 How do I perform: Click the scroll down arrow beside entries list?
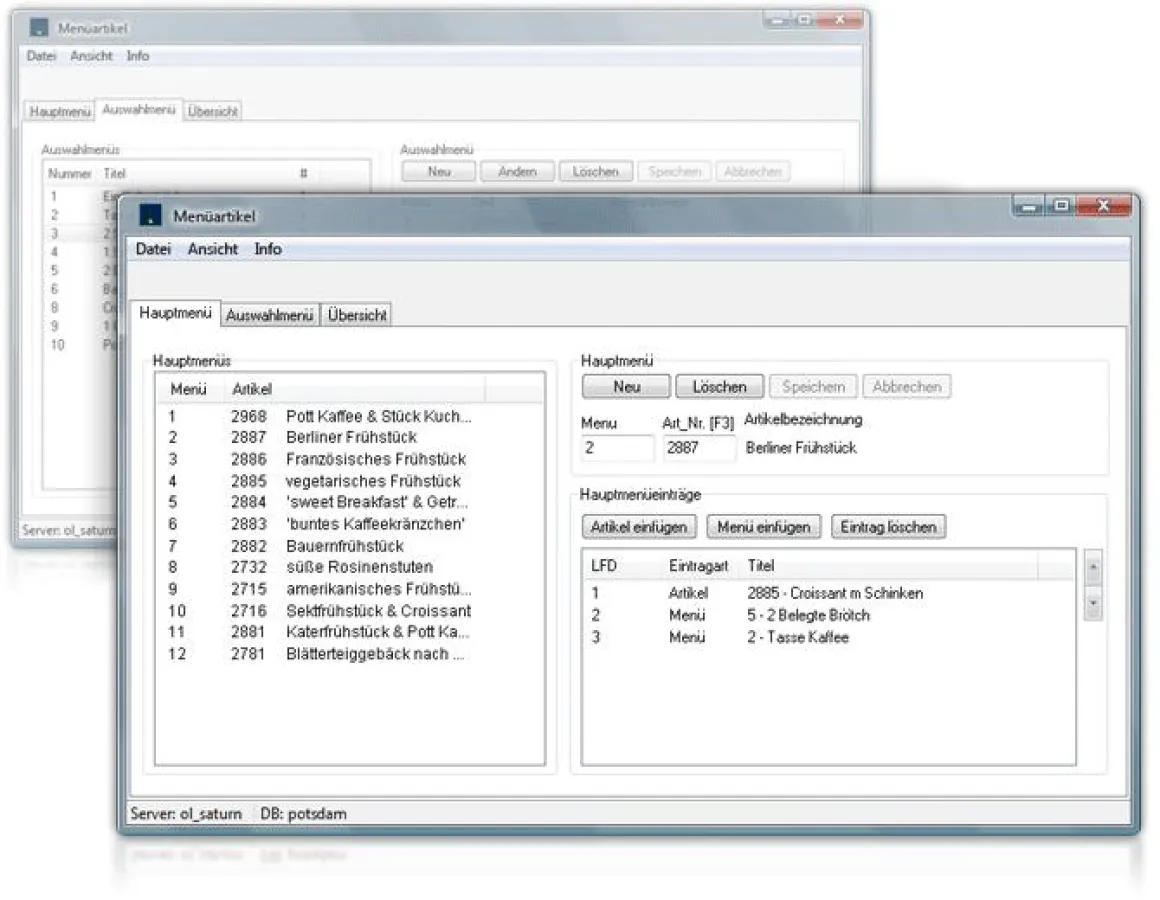[1093, 605]
